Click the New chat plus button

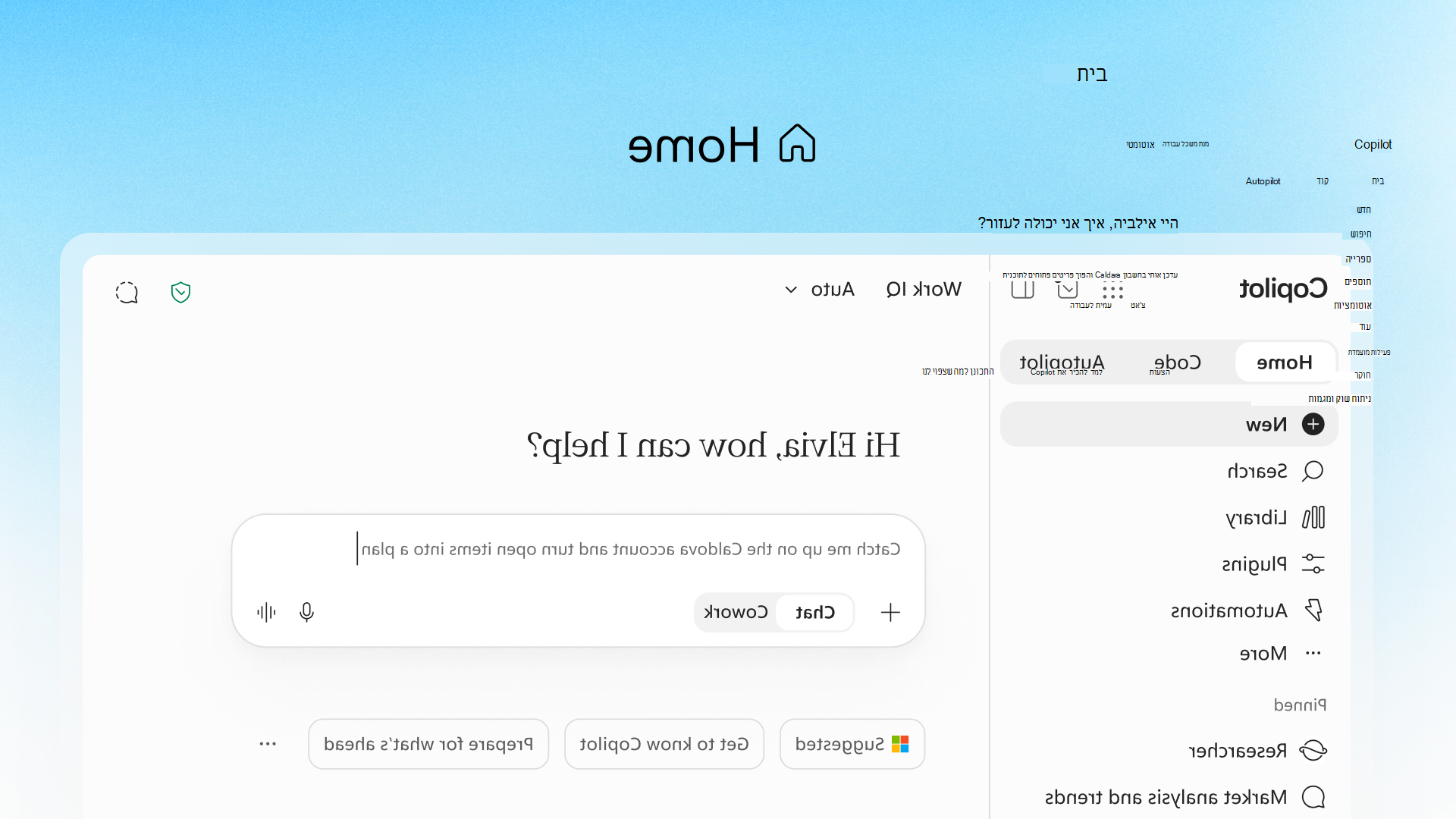(x=1169, y=425)
